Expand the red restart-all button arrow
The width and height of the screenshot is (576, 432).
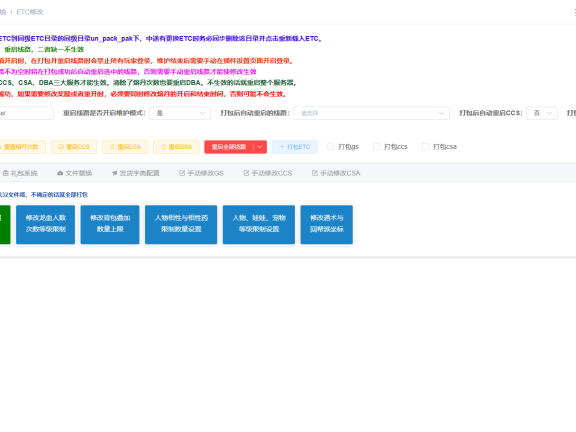260,147
